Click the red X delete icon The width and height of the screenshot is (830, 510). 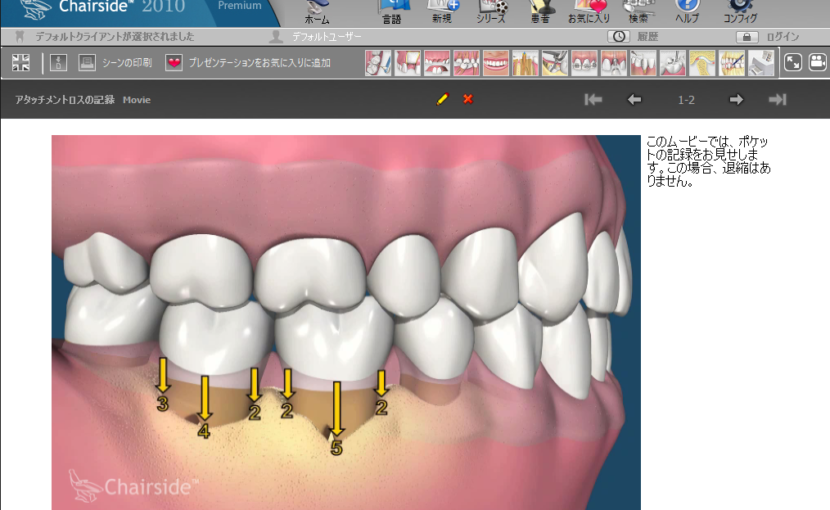pos(468,99)
